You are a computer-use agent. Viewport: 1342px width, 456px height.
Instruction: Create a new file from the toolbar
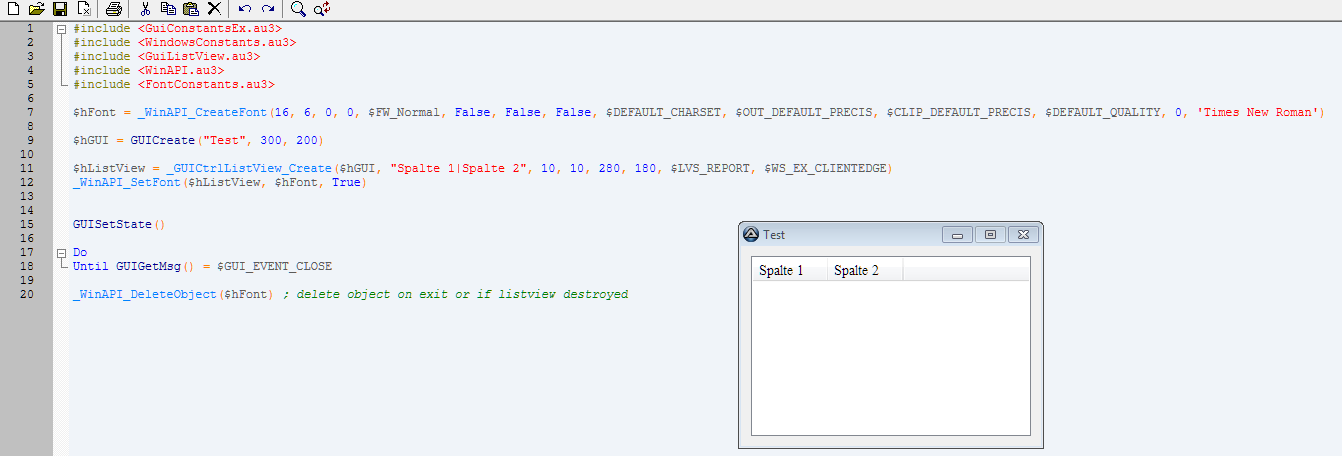point(13,9)
